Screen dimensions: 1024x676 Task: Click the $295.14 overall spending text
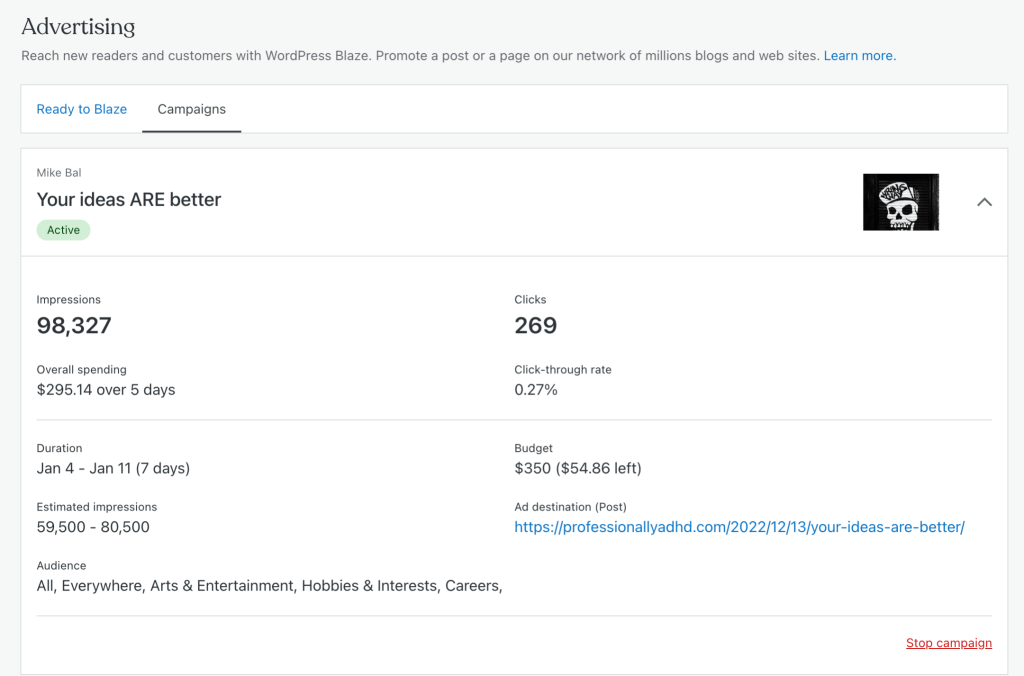coord(106,389)
